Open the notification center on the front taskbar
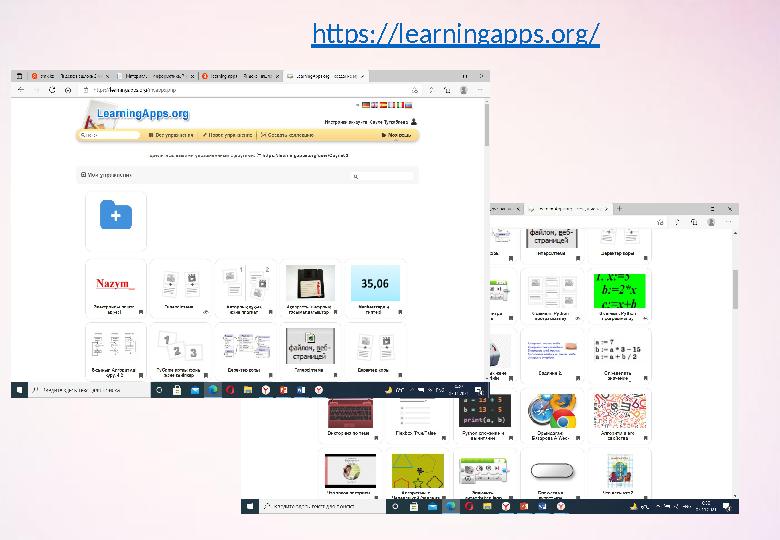This screenshot has height=540, width=780. click(479, 390)
